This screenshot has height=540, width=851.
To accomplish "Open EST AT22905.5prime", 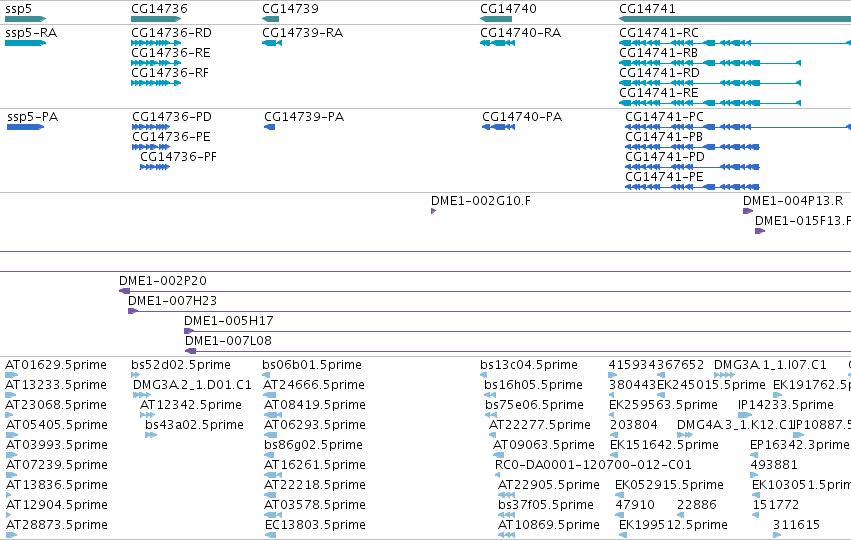I will click(x=549, y=485).
